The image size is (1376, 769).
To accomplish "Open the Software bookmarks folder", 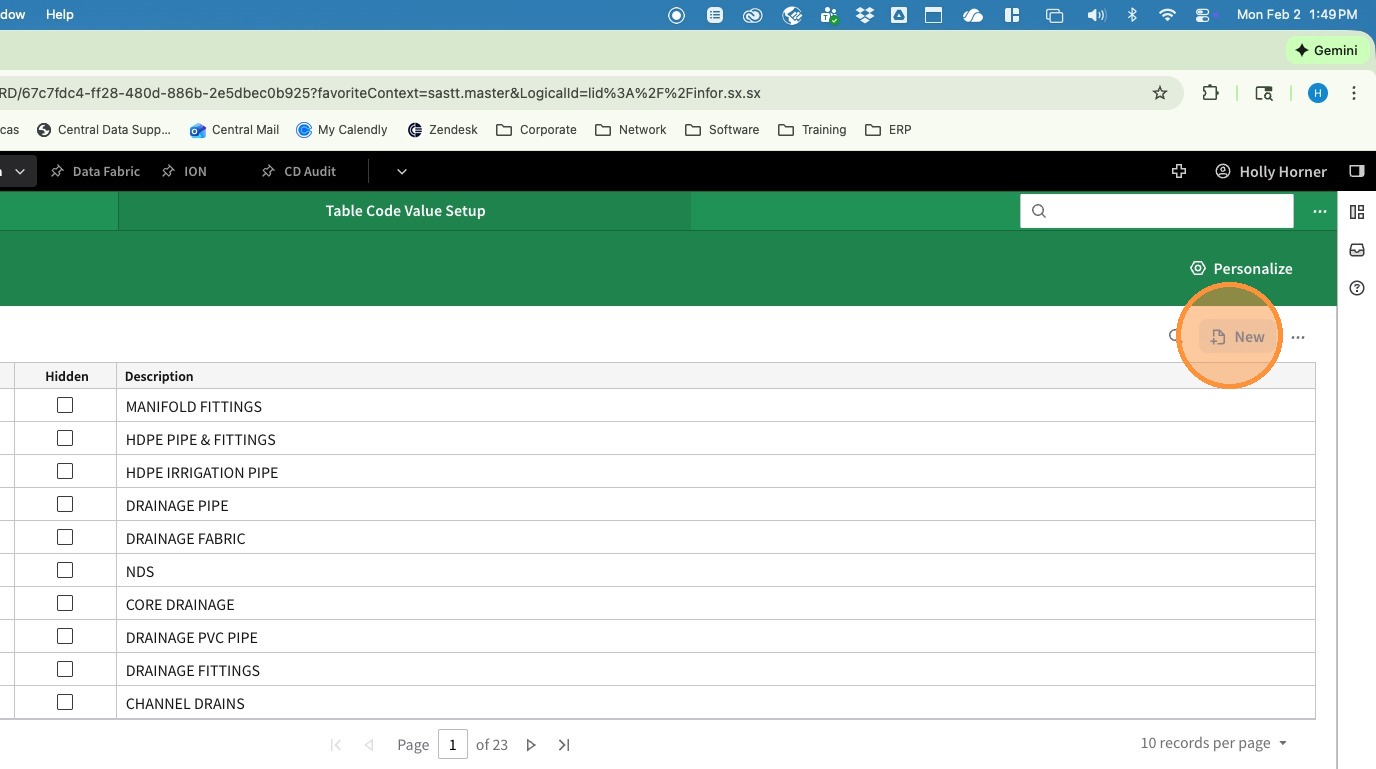I will coord(723,130).
